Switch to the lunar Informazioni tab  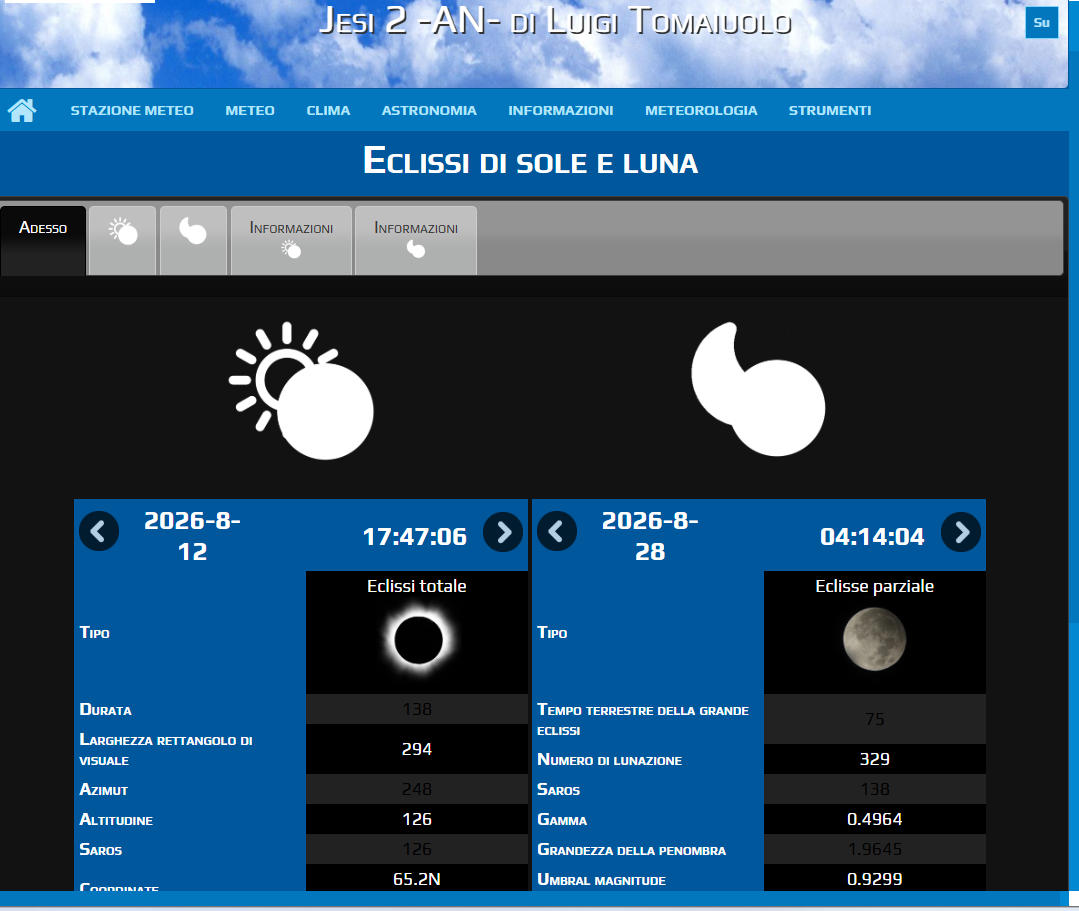coord(416,240)
